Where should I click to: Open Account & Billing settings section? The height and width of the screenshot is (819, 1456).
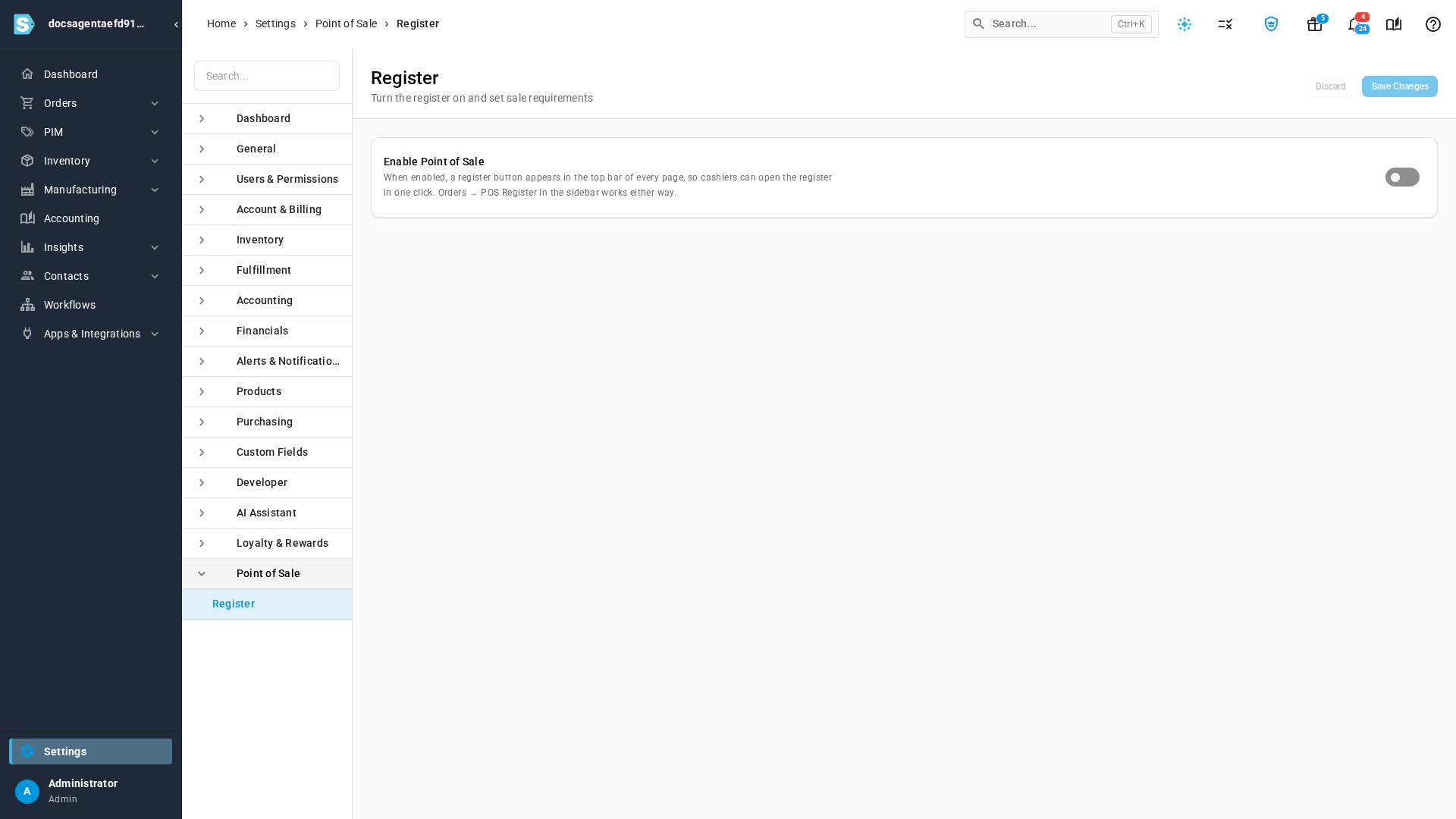tap(267, 210)
